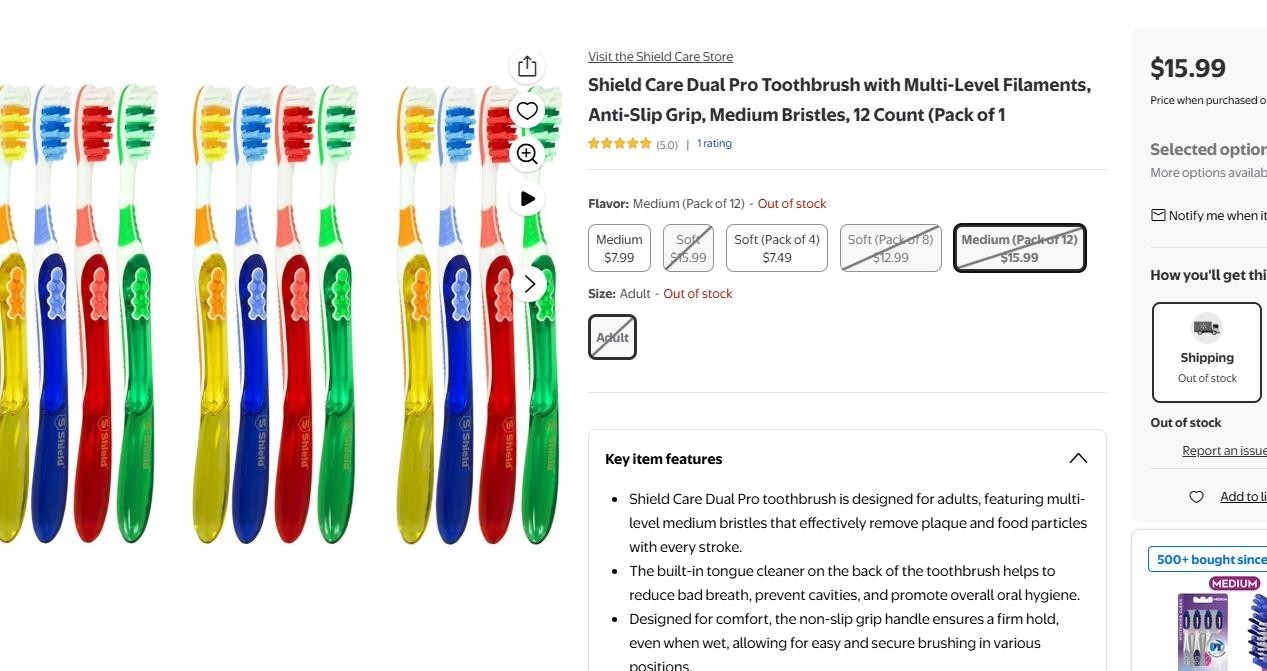The width and height of the screenshot is (1267, 671).
Task: Click the five-star rating icons
Action: 619,144
